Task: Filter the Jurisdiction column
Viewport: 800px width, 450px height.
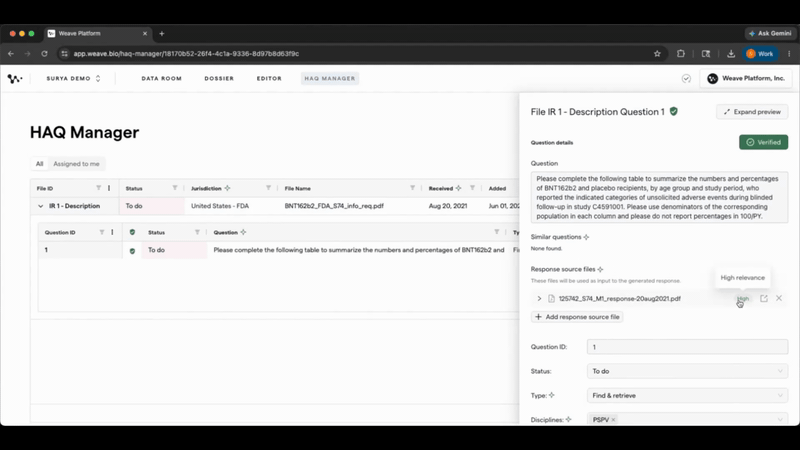Action: pos(268,188)
